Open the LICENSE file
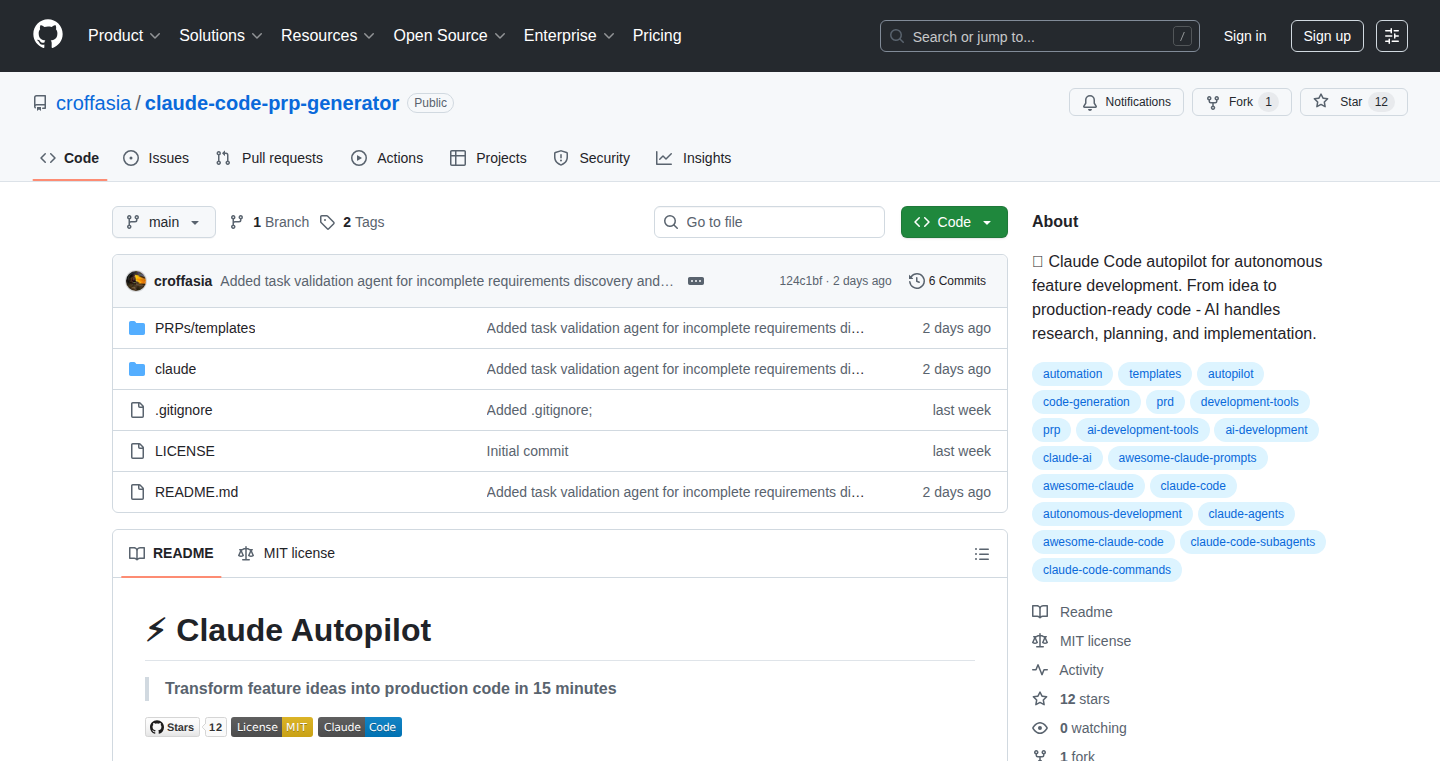Screen dimensions: 1440x761 click(x=185, y=451)
